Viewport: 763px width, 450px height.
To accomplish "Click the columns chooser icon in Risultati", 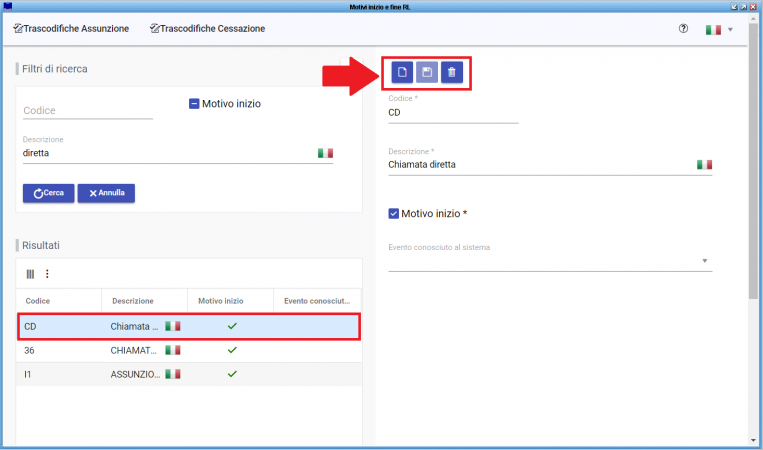I will [30, 274].
